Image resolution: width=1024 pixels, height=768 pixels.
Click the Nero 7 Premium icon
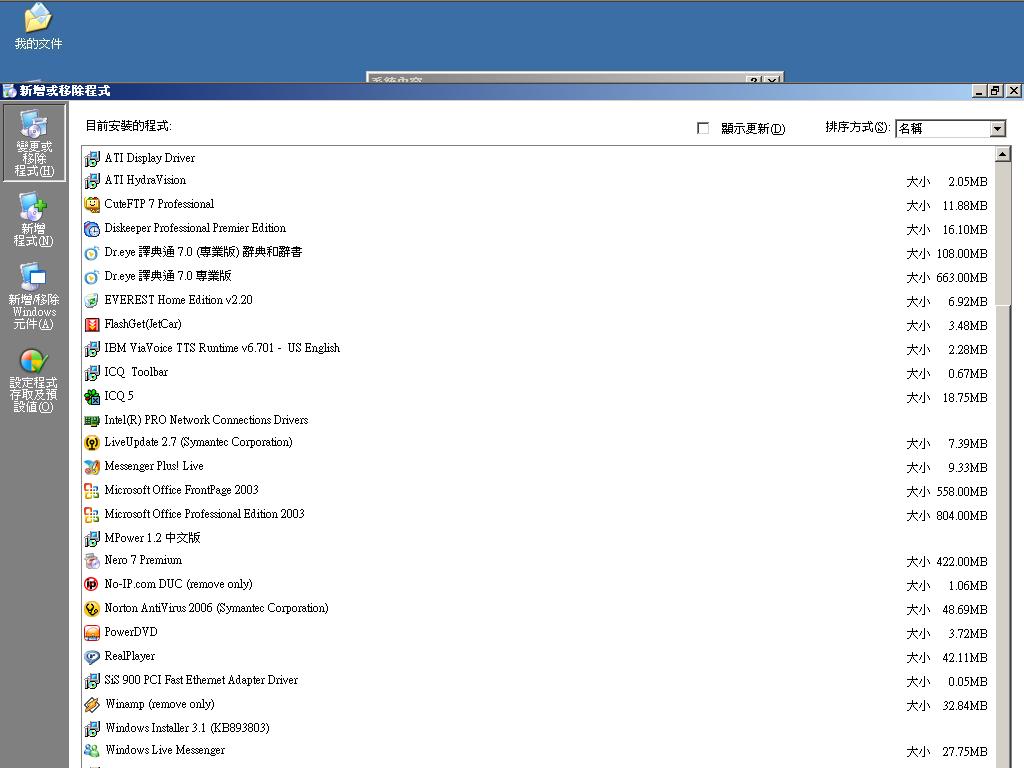tap(92, 560)
